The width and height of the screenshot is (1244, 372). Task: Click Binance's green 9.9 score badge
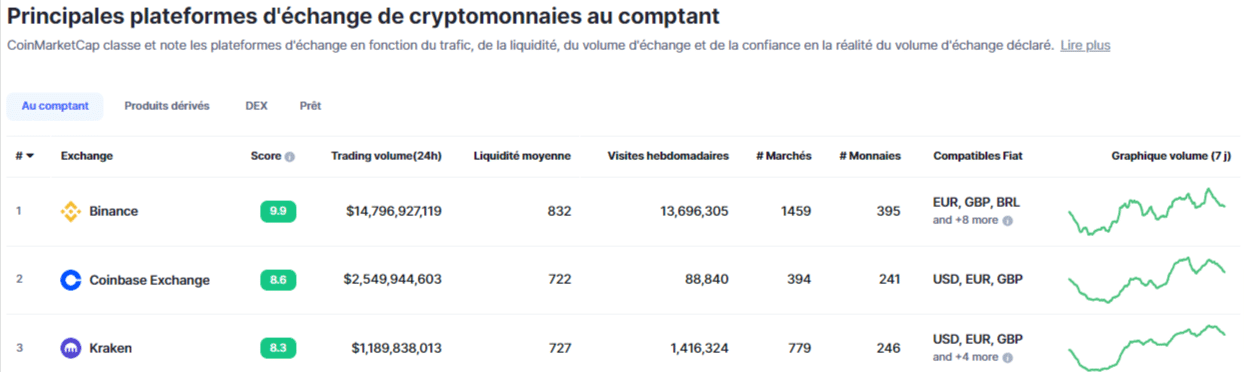pos(278,211)
